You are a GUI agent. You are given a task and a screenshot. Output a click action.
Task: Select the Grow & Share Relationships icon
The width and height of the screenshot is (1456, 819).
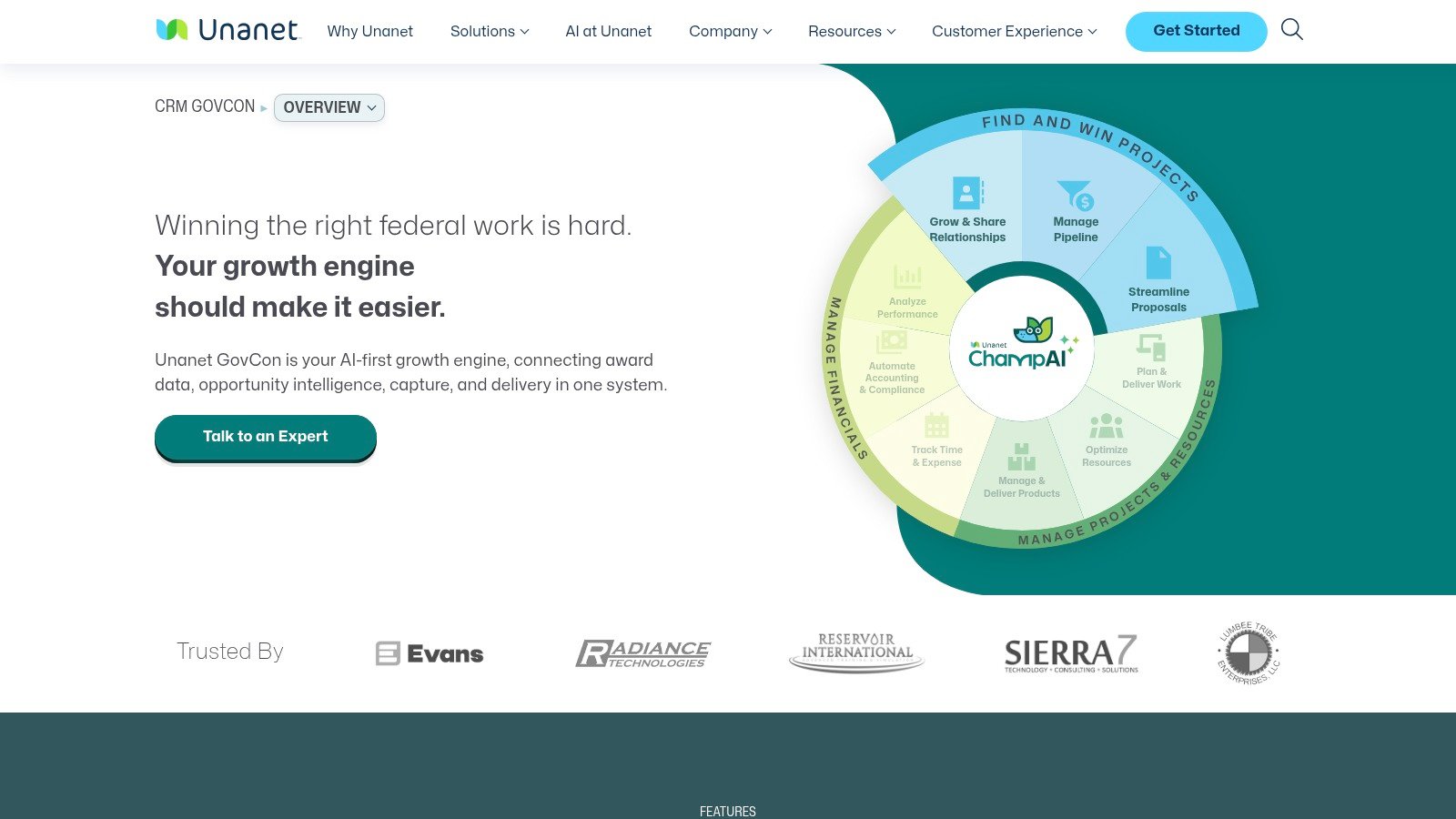click(967, 193)
